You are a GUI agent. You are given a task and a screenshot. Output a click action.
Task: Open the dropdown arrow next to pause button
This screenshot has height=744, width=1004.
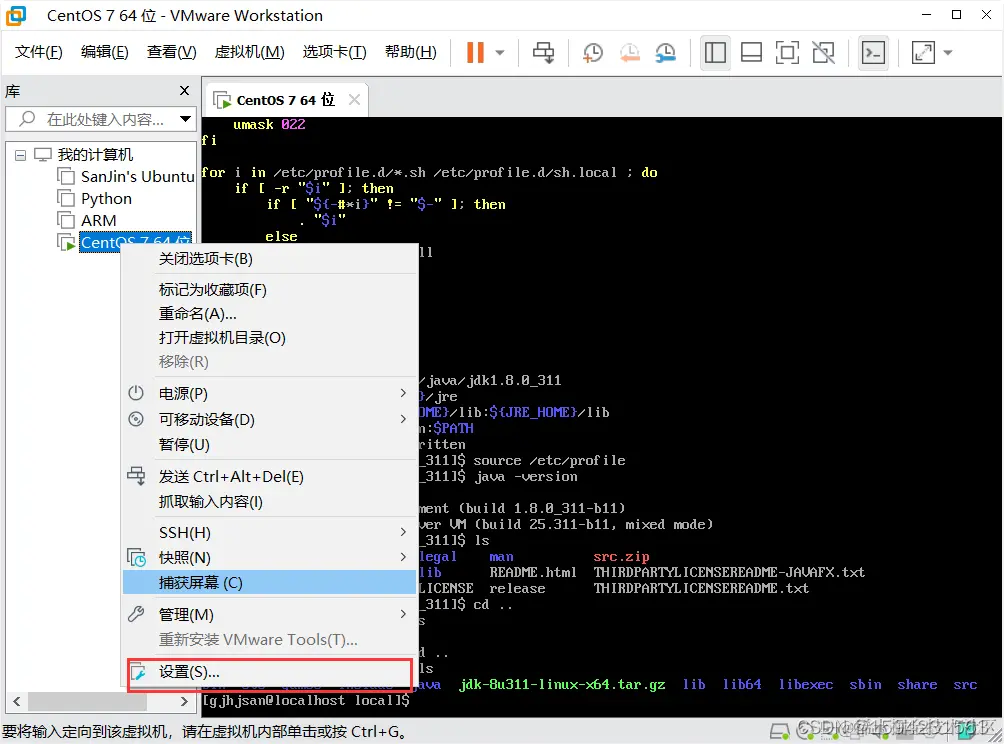[499, 52]
